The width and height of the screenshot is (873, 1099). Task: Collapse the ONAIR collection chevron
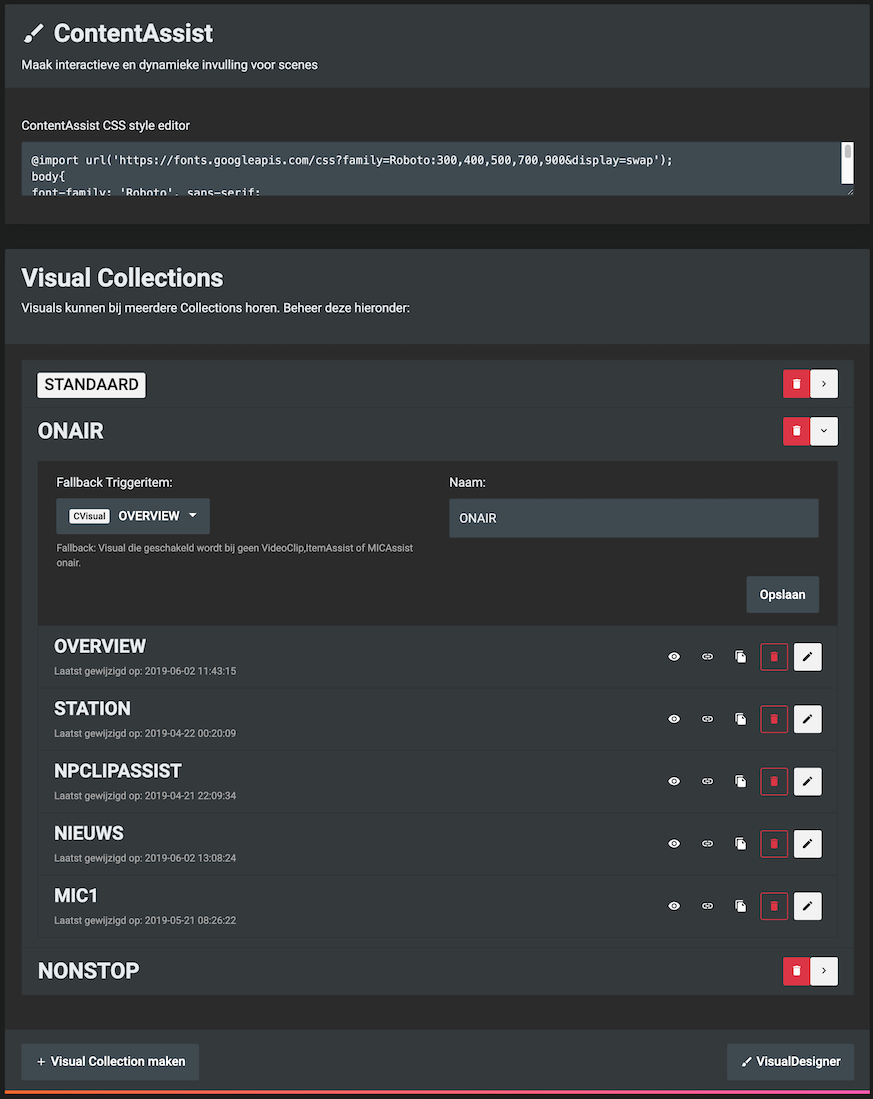(x=824, y=431)
